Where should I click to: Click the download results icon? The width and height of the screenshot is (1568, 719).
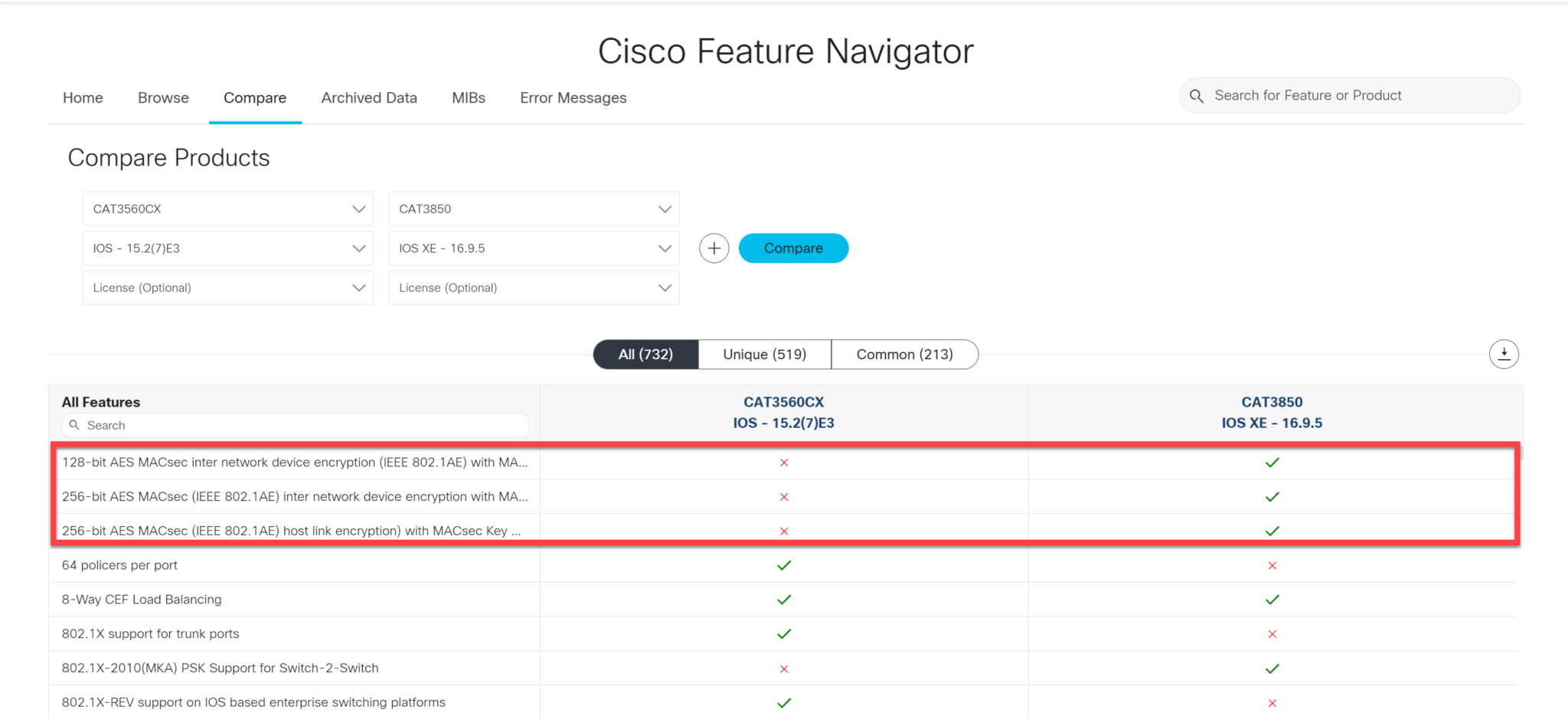(1503, 354)
